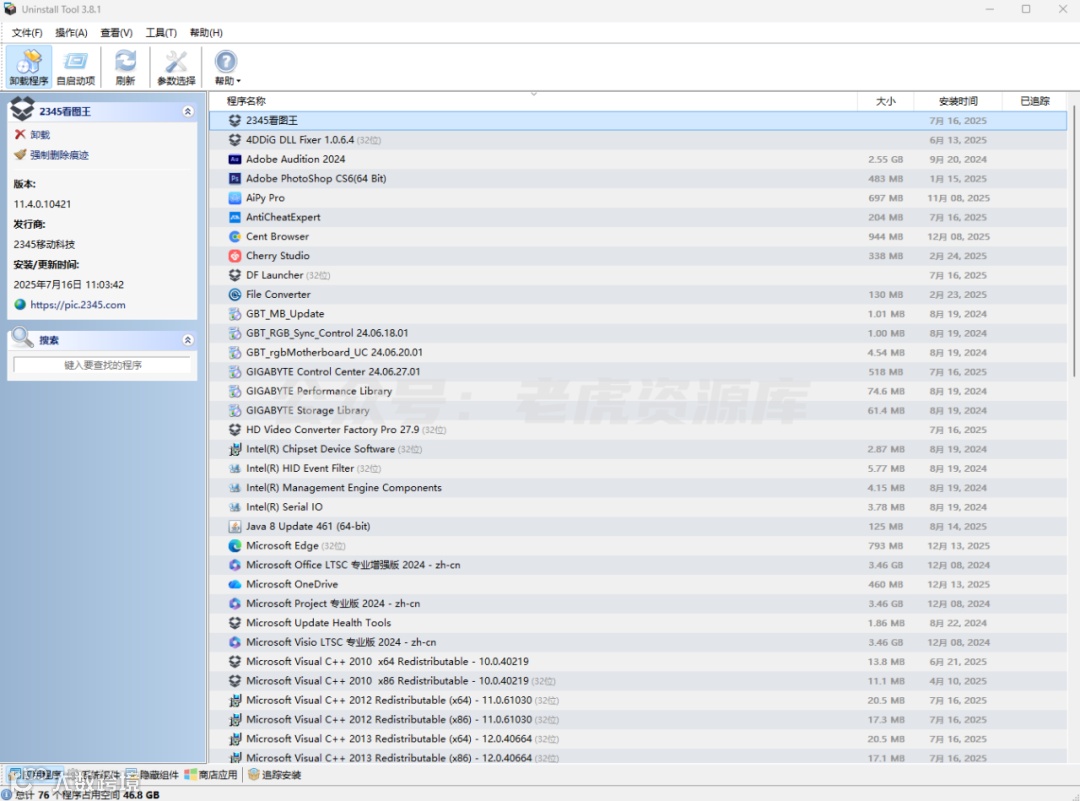The width and height of the screenshot is (1080, 801).
Task: Open 参数选择 preferences from the toolbar
Action: pos(176,67)
